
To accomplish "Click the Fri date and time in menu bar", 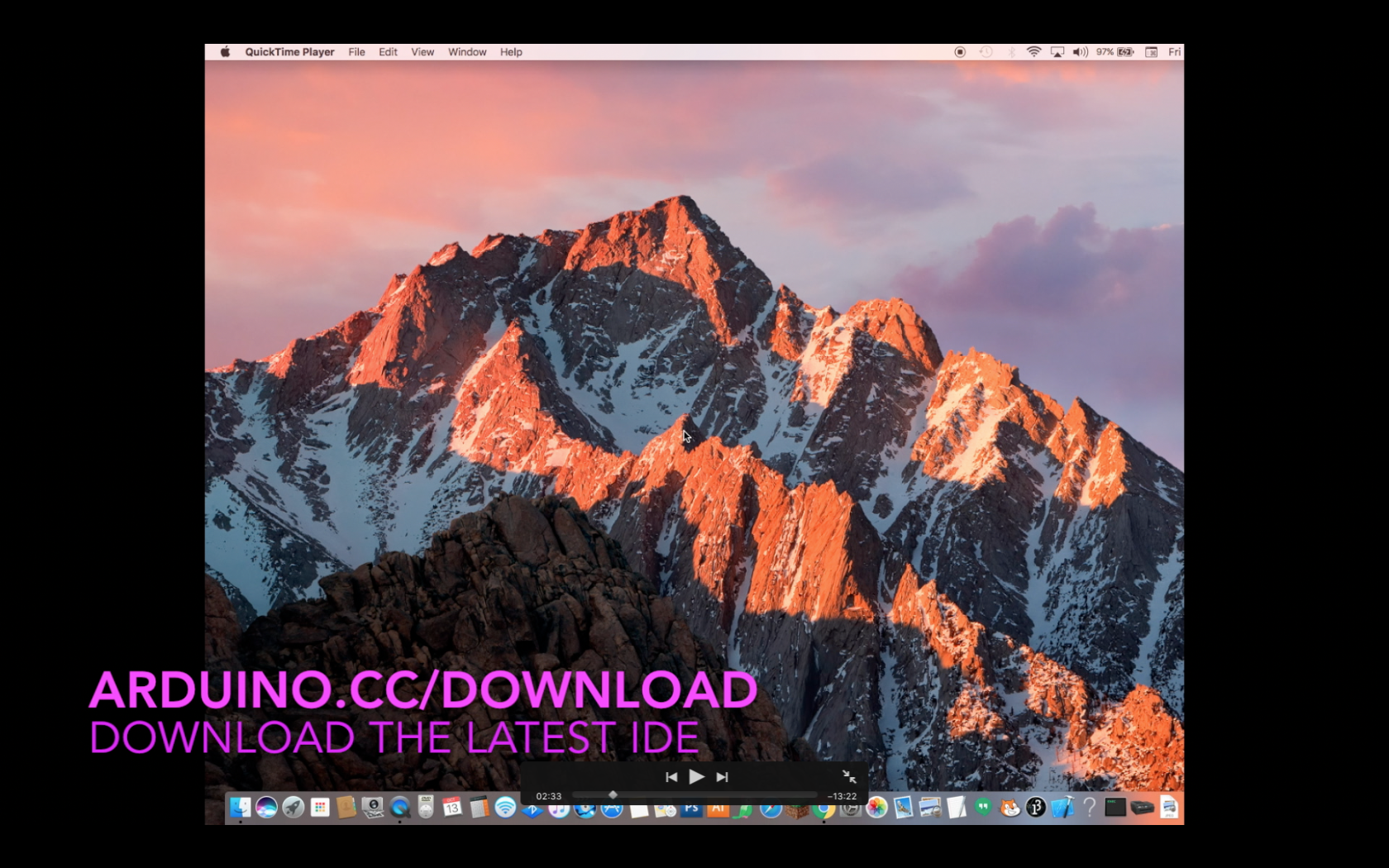I will 1174,52.
